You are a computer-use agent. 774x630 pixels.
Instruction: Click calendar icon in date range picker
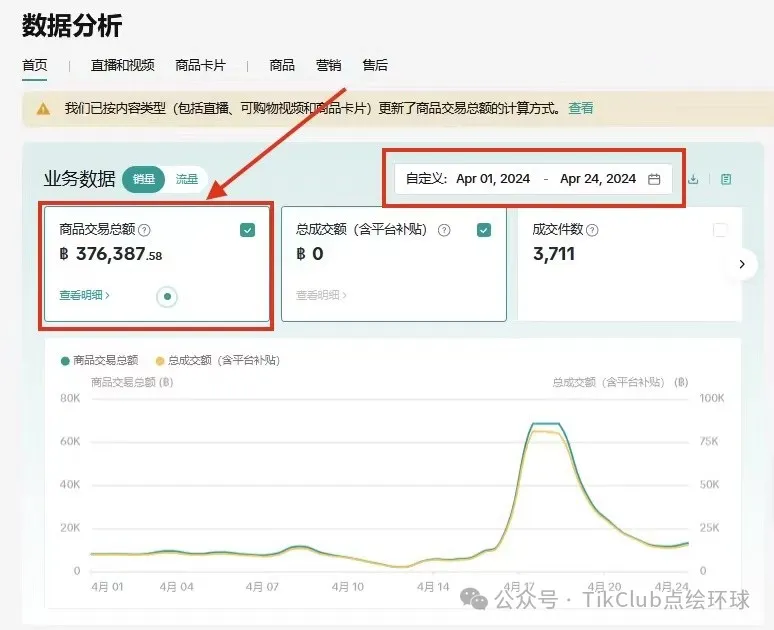click(x=654, y=179)
